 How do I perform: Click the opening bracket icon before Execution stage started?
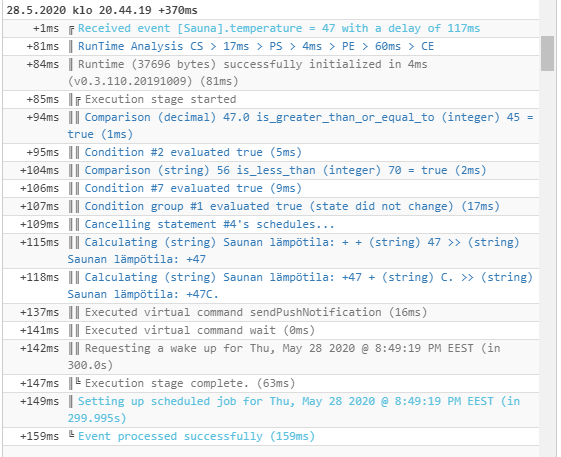pos(78,101)
